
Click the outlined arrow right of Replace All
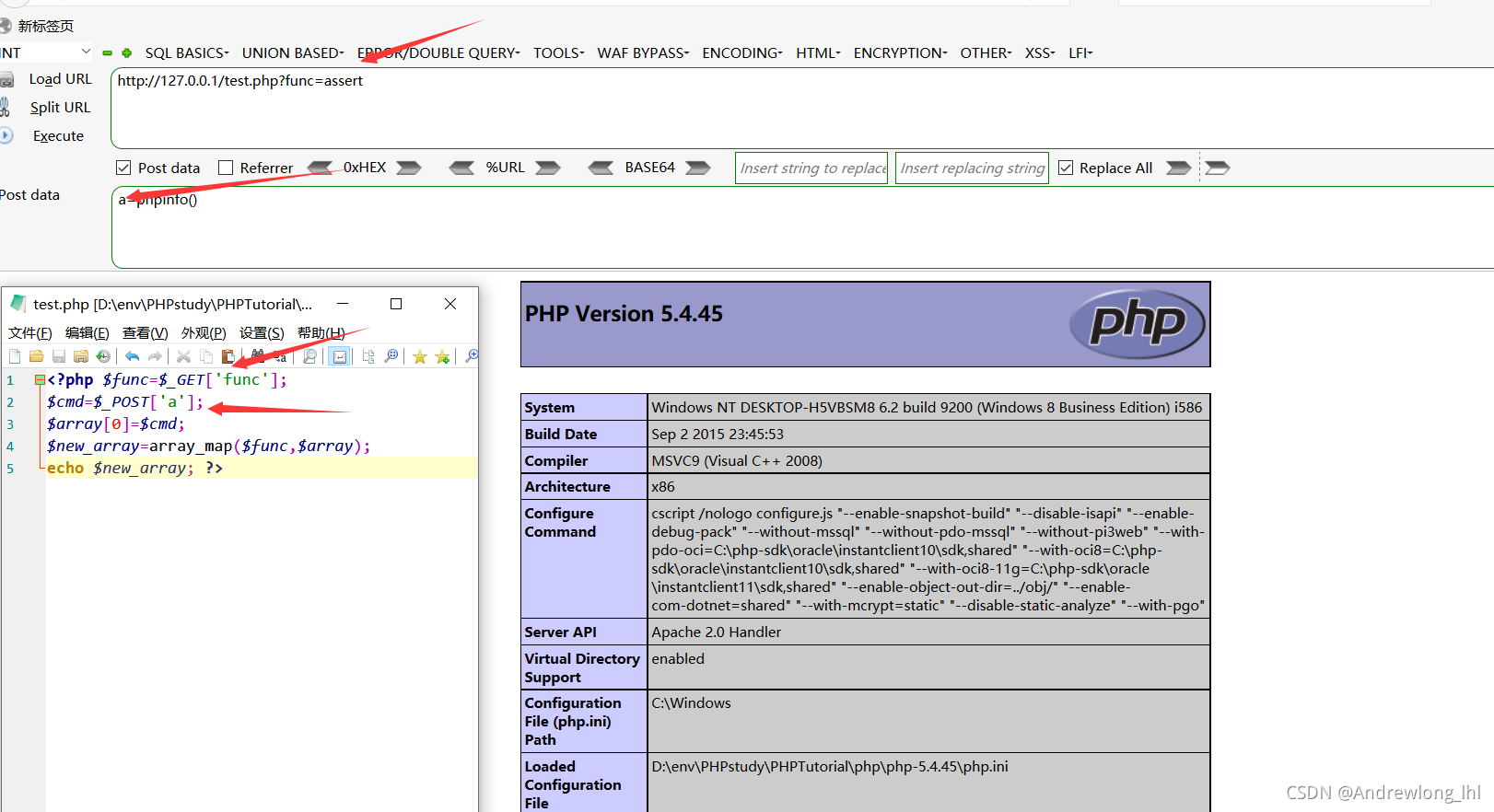pos(1218,168)
